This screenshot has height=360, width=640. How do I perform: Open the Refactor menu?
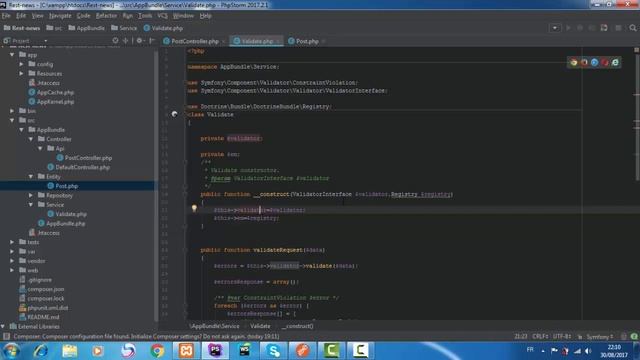[x=106, y=16]
